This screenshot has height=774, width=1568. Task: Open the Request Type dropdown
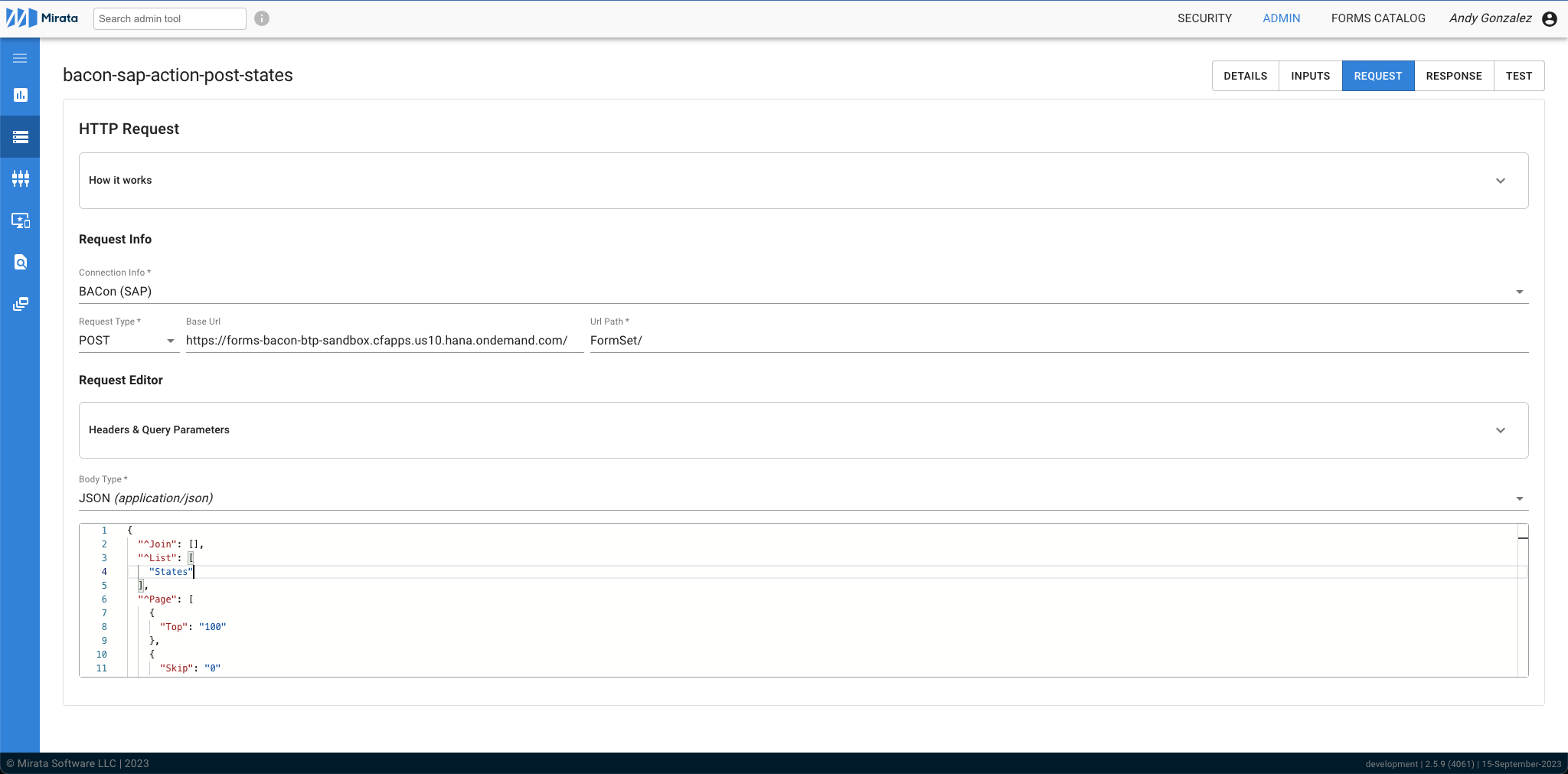[129, 341]
